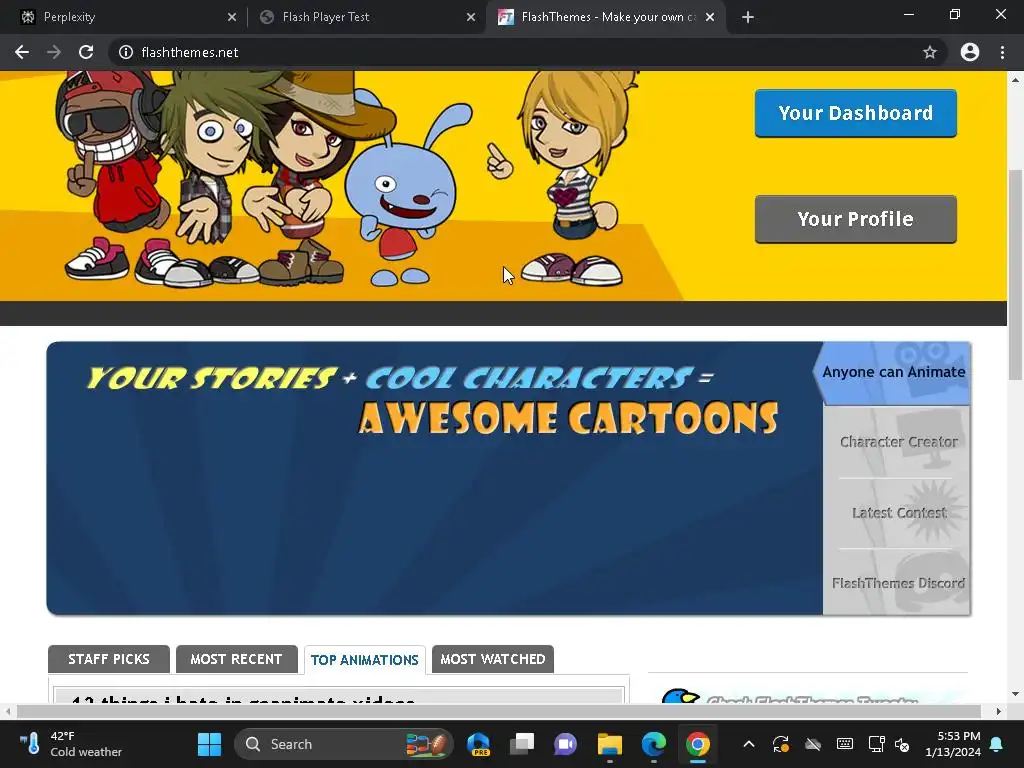
Task: Open the touch keyboard tray icon
Action: [844, 744]
